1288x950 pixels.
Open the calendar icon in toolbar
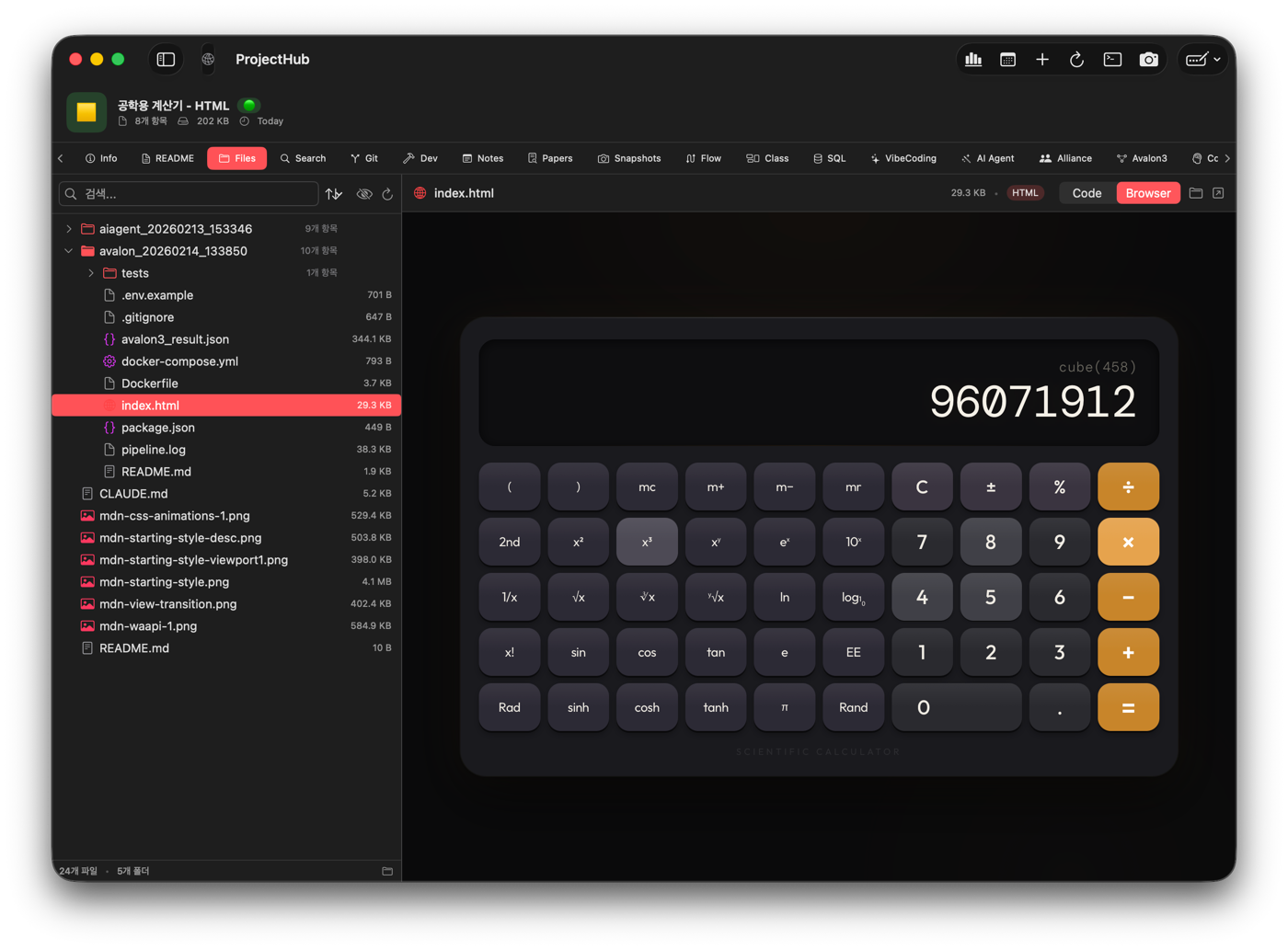(x=1007, y=60)
